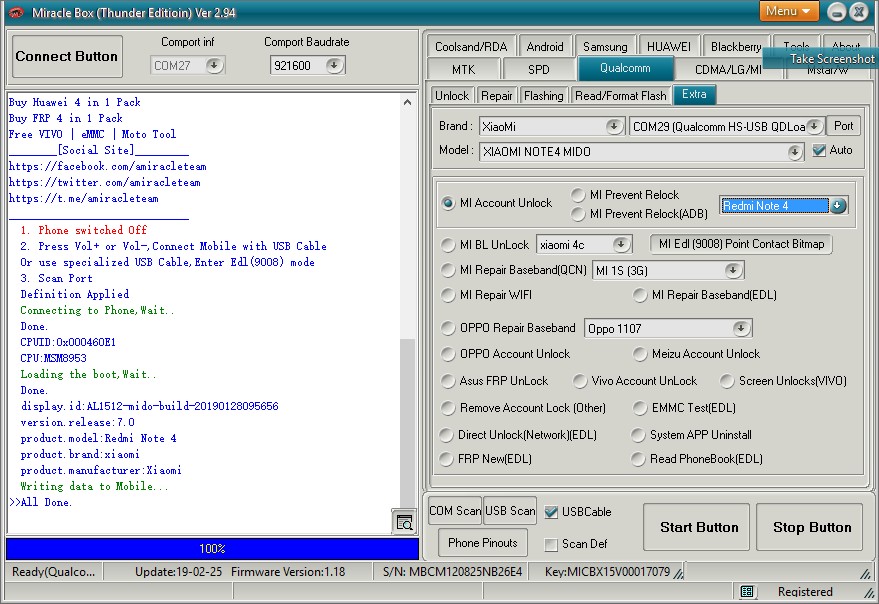879x604 pixels.
Task: Select OPPO Repair Baseband option
Action: point(447,328)
